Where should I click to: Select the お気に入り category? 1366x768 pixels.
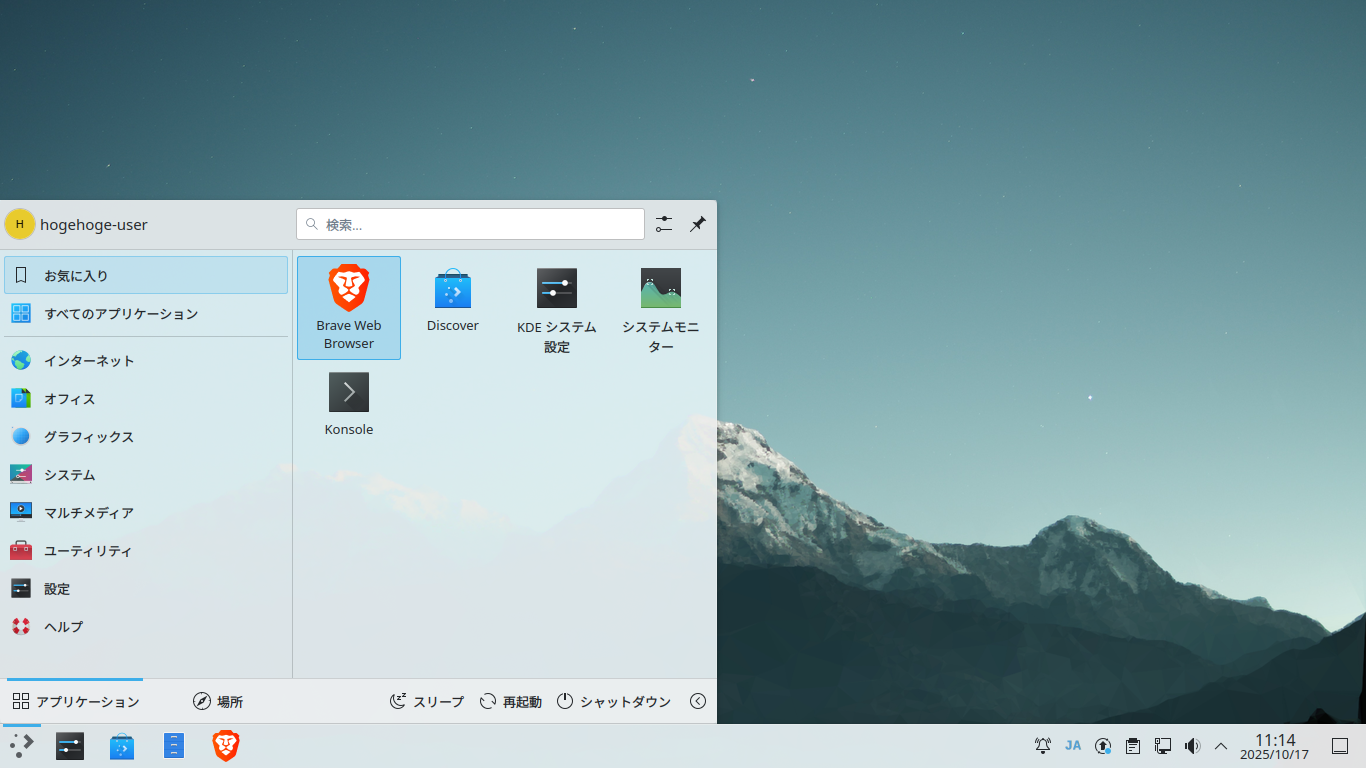coord(146,275)
